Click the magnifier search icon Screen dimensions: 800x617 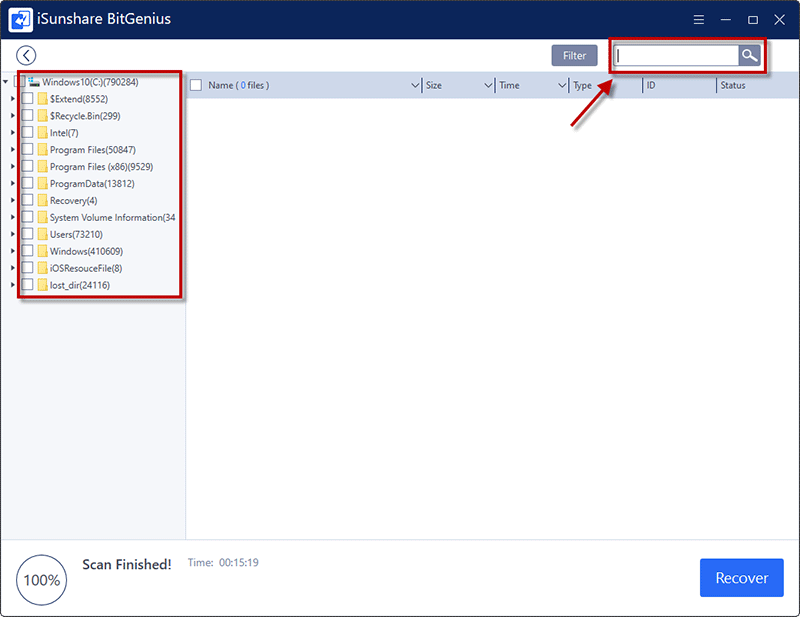(749, 55)
